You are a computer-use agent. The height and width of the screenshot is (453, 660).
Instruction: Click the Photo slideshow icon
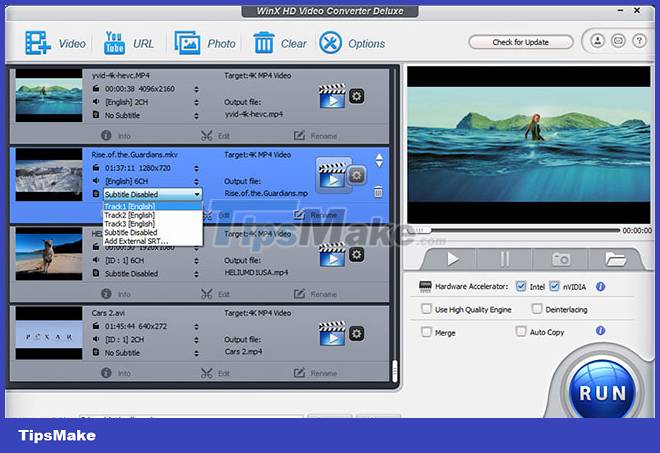point(187,43)
